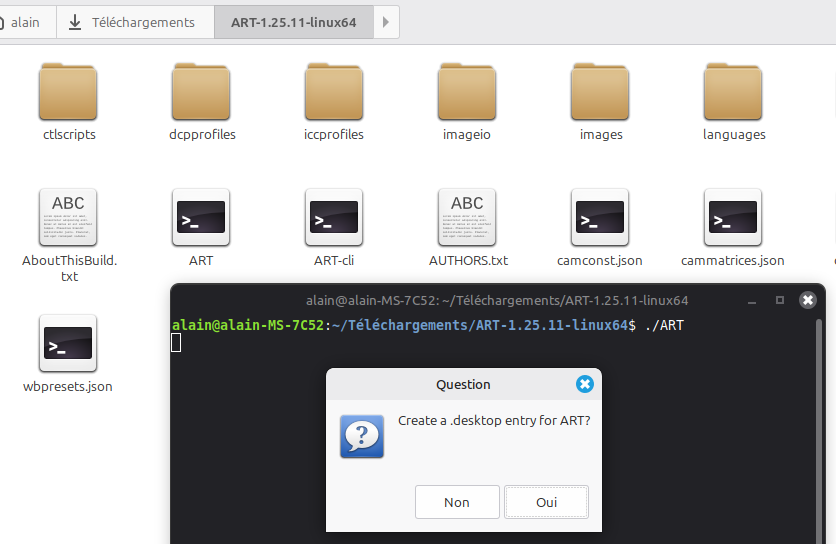836x544 pixels.
Task: Click the camconst.json file icon
Action: click(600, 218)
